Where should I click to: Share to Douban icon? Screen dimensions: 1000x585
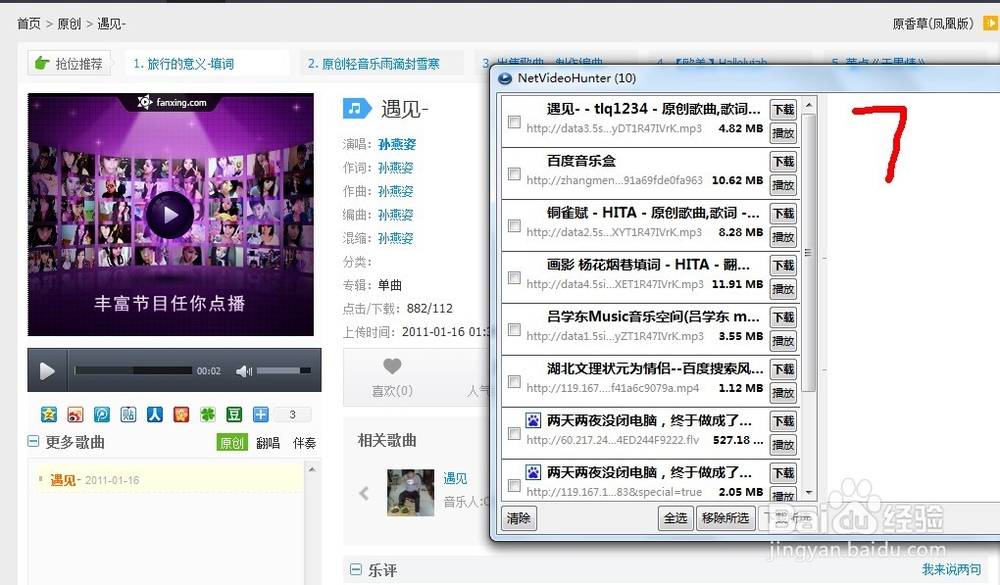click(234, 415)
